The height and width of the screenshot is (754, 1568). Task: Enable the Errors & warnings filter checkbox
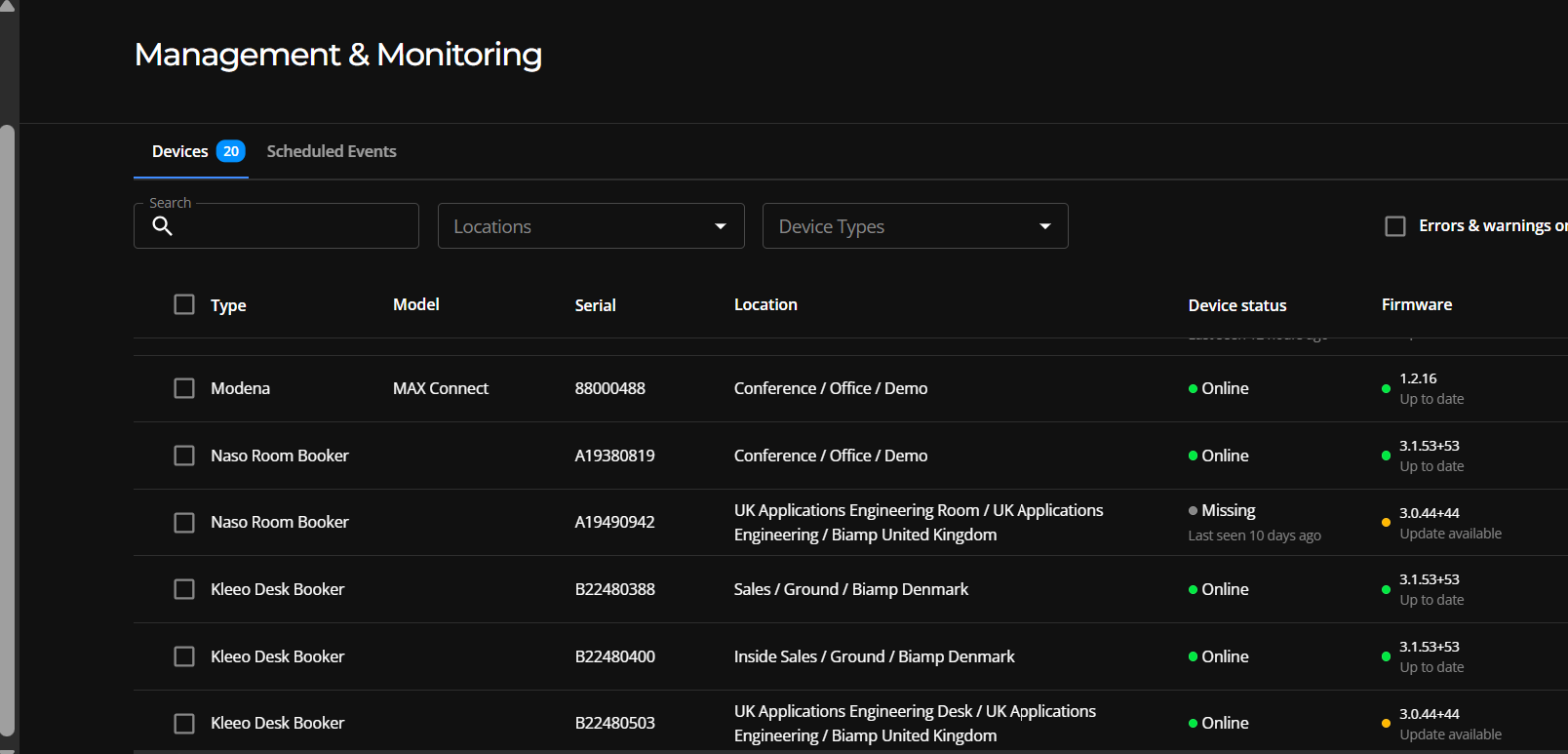1395,226
